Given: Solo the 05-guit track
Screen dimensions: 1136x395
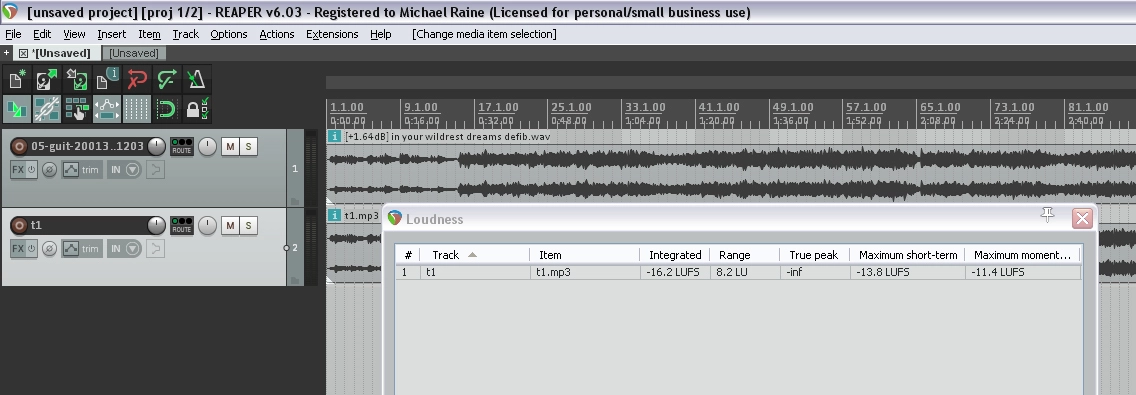Looking at the screenshot, I should tap(248, 146).
